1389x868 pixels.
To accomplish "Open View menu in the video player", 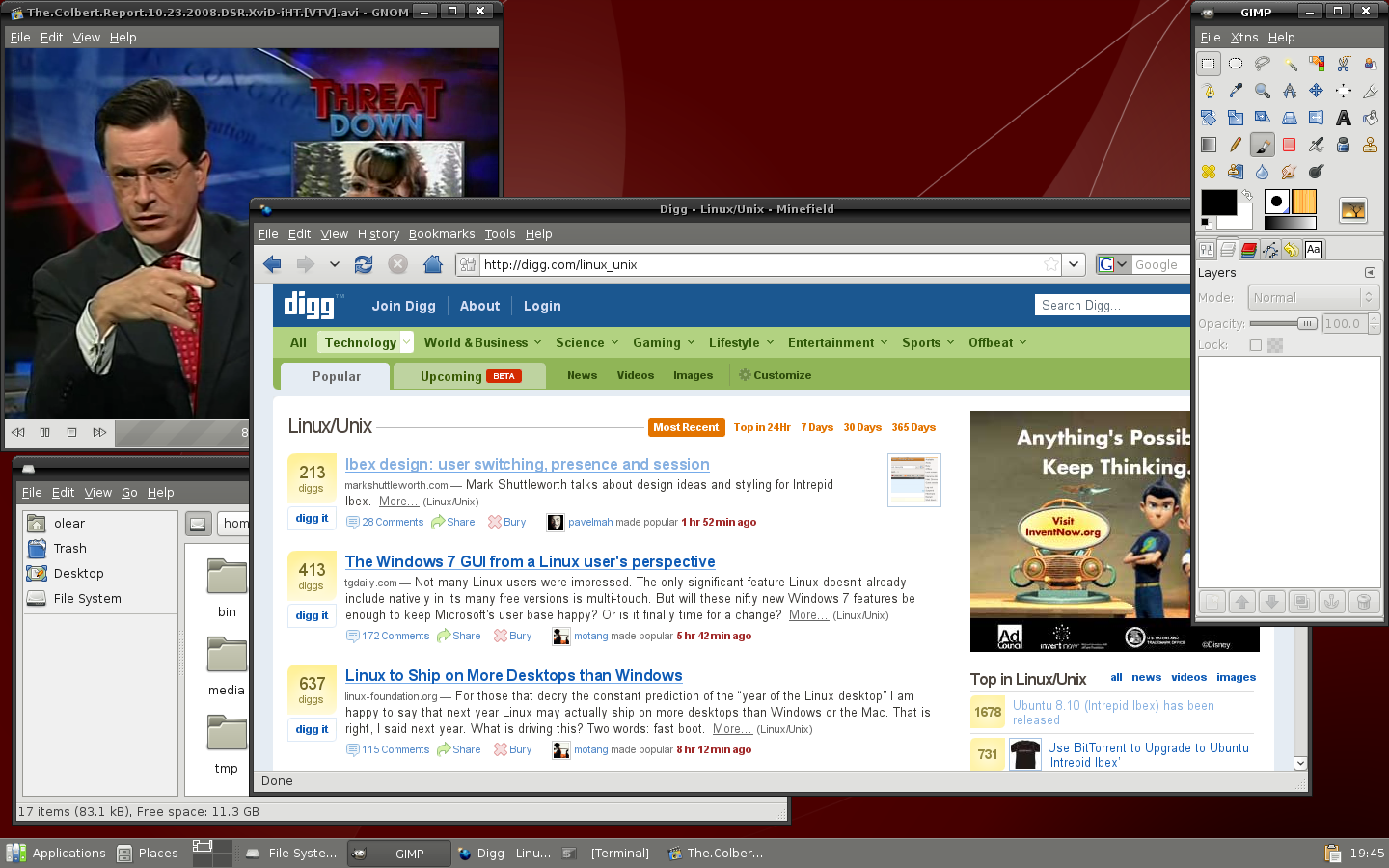I will pyautogui.click(x=86, y=38).
